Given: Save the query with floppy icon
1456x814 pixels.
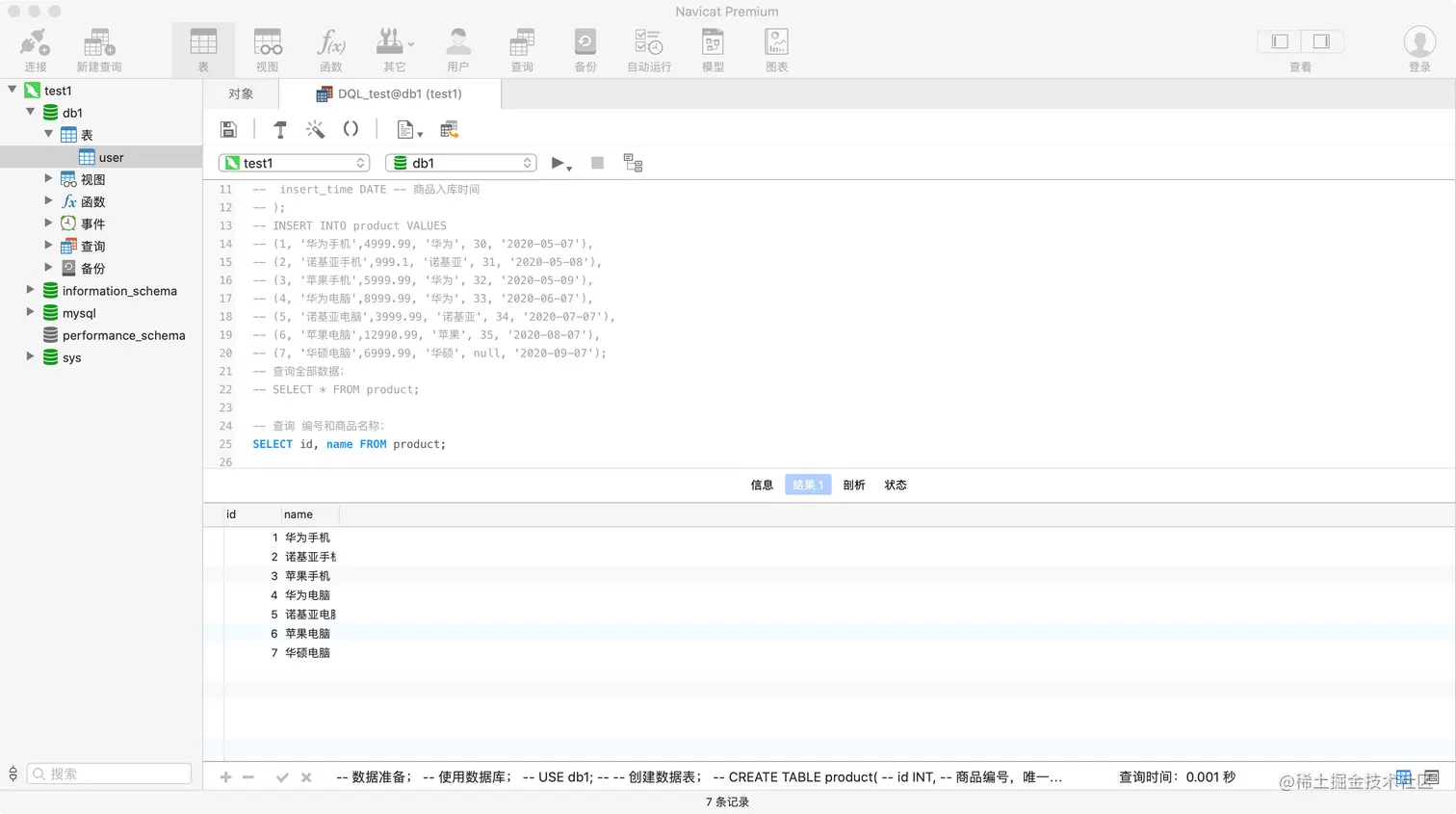Looking at the screenshot, I should click(x=229, y=129).
